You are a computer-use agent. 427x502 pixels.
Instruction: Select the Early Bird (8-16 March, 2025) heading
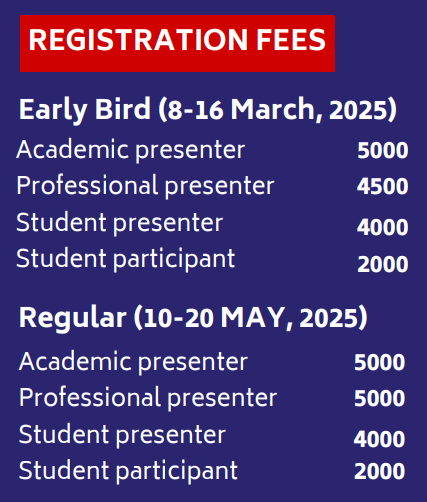tap(208, 109)
